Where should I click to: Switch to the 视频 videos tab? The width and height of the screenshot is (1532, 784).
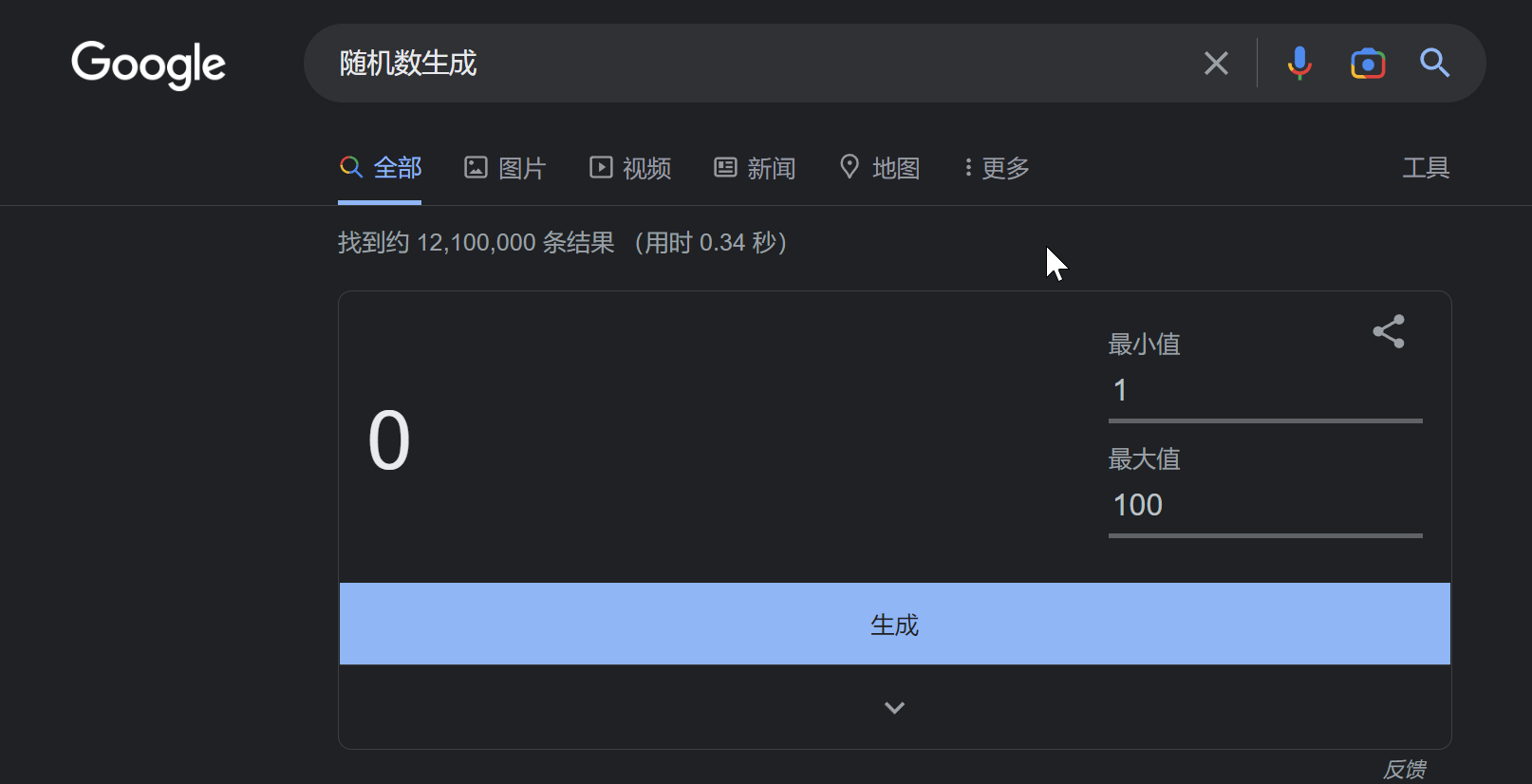pos(630,168)
